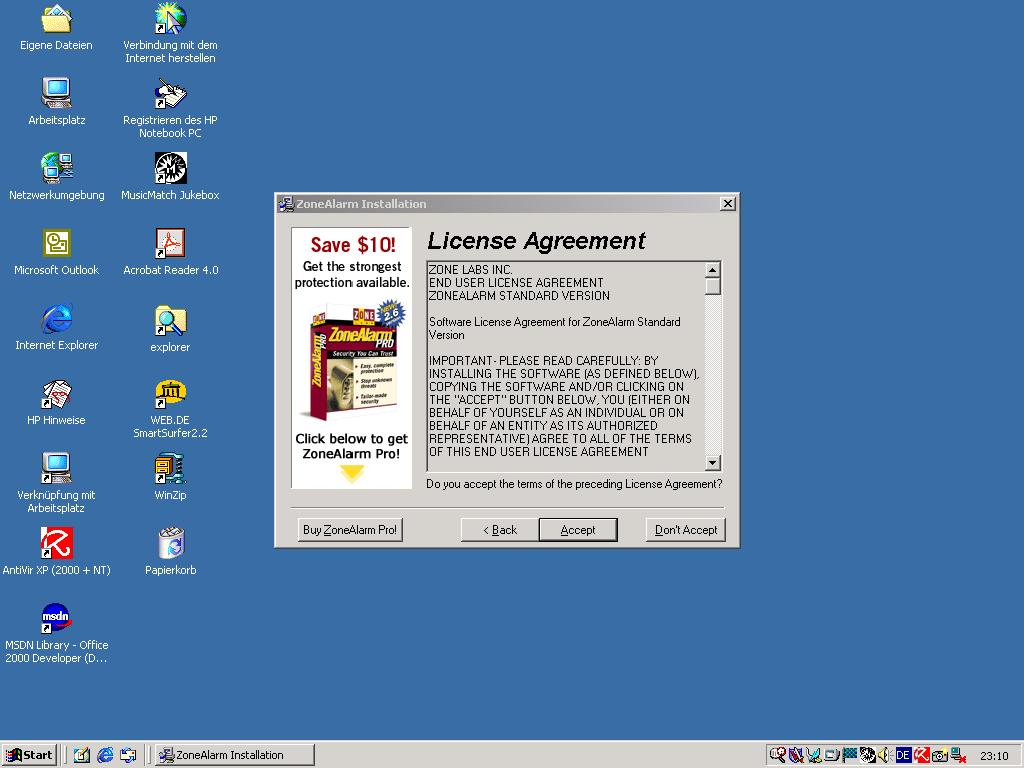Screen dimensions: 1024x768
Task: Click the checkered flag tray icon
Action: (x=850, y=755)
